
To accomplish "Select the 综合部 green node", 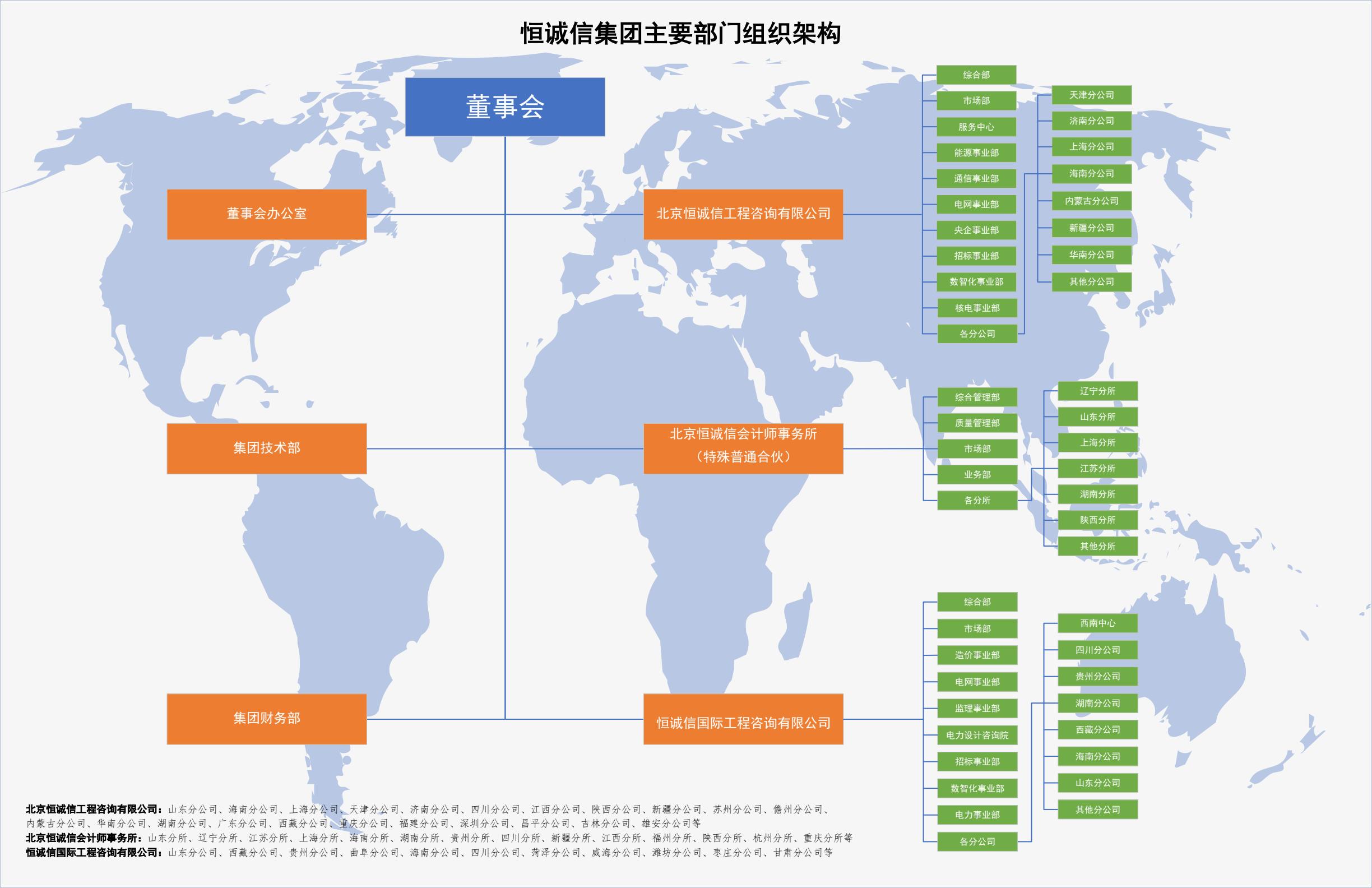I will click(x=977, y=75).
